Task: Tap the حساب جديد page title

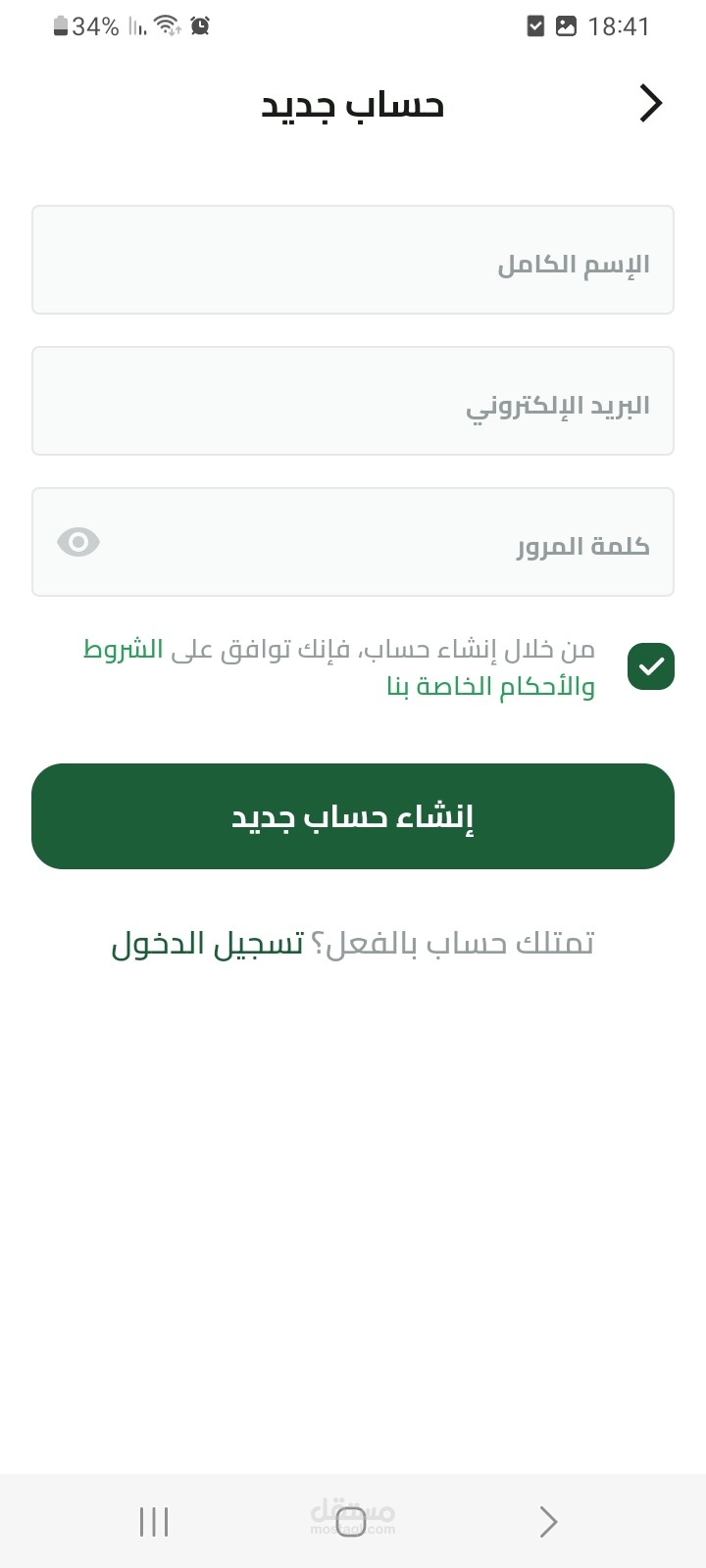Action: tap(353, 105)
